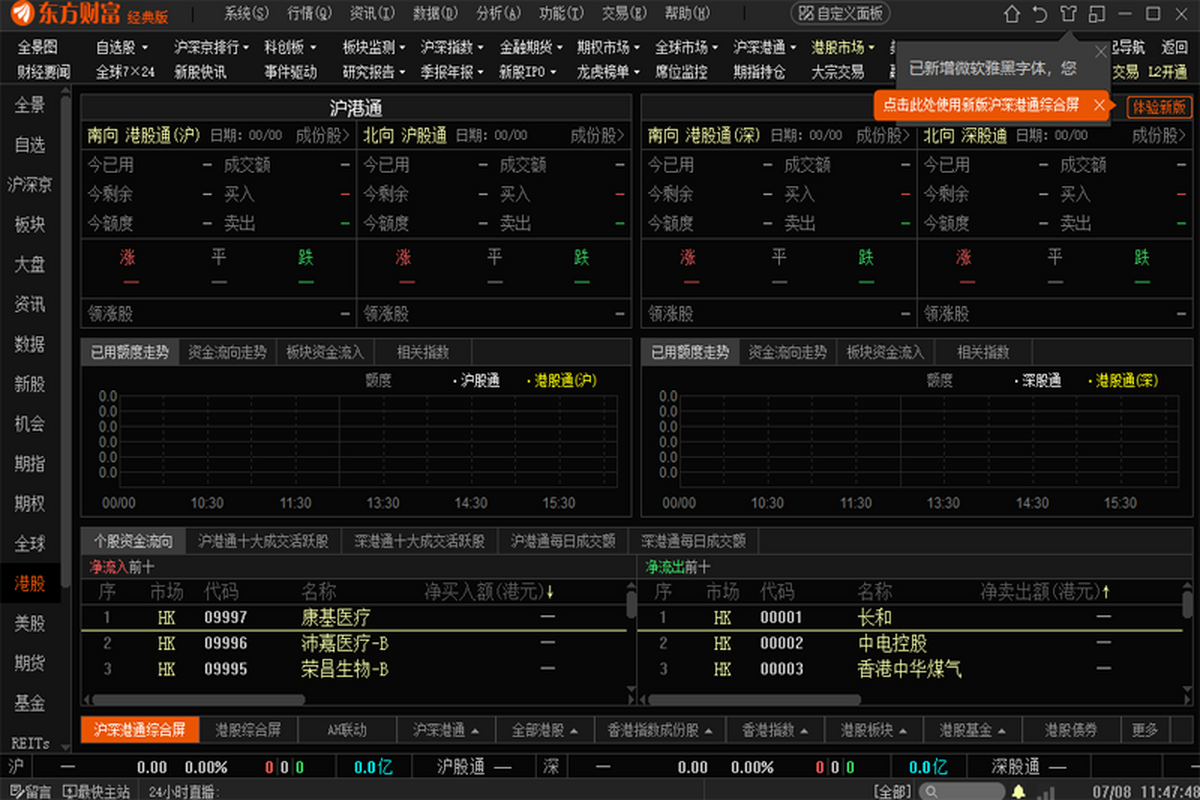Open the 自定义面板 custom panel button

[840, 14]
